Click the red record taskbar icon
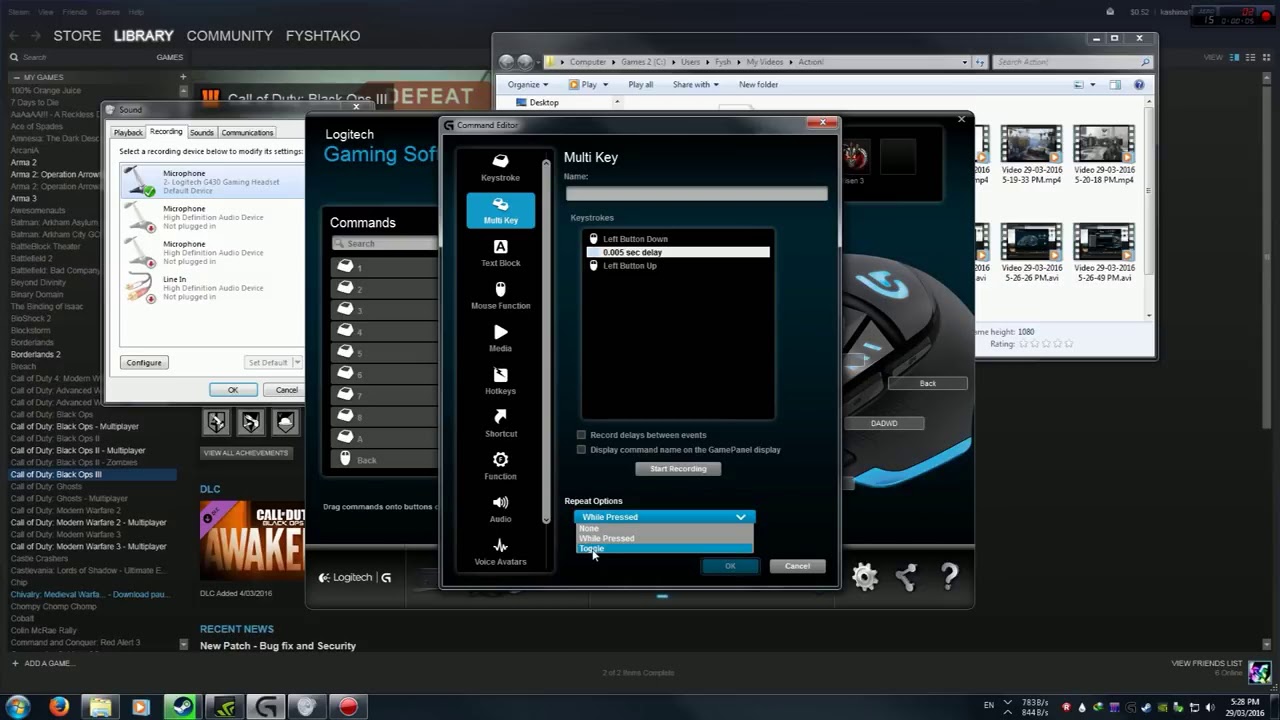This screenshot has width=1280, height=720. 348,707
